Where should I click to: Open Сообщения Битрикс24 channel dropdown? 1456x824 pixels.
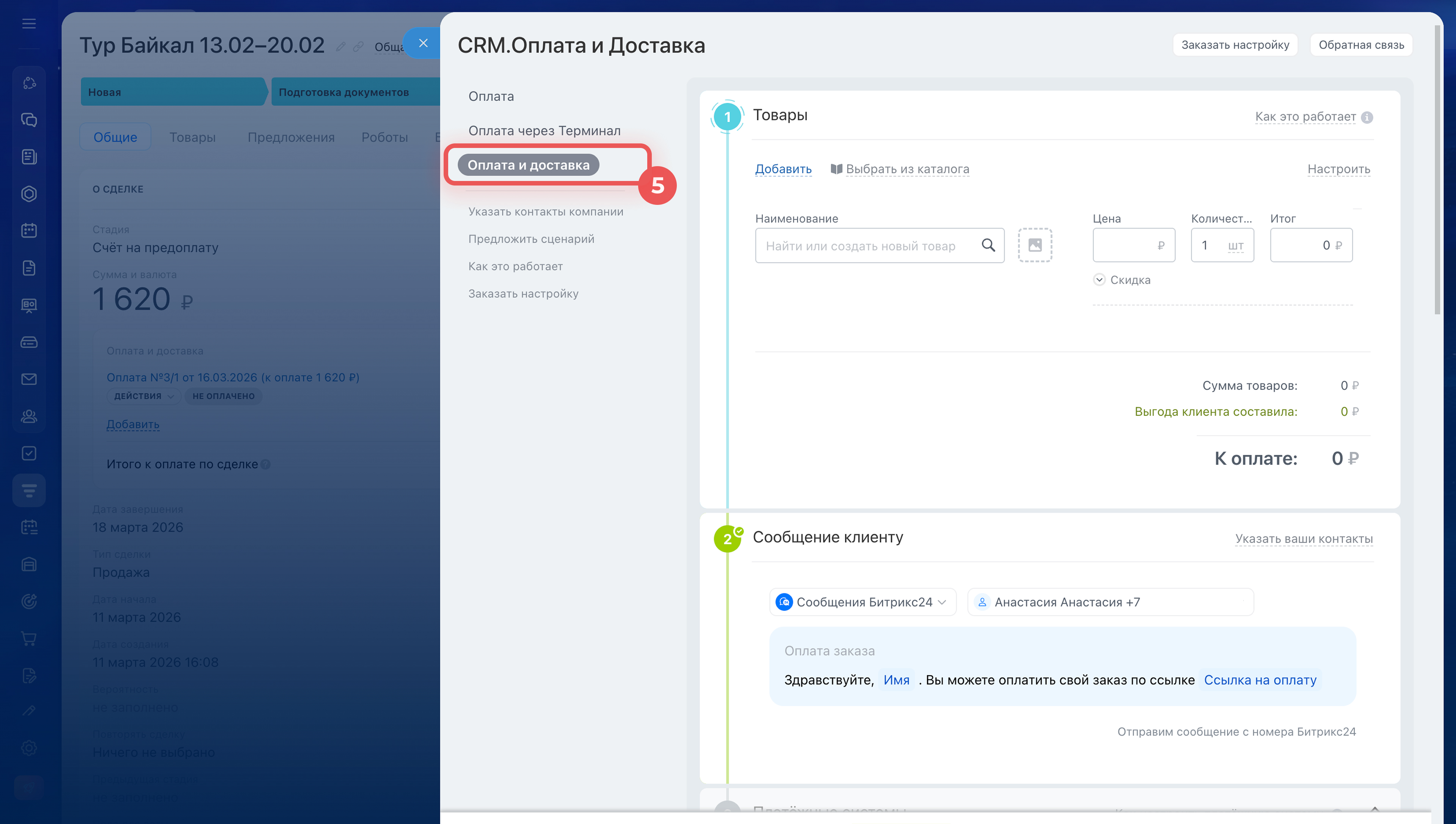pos(863,602)
